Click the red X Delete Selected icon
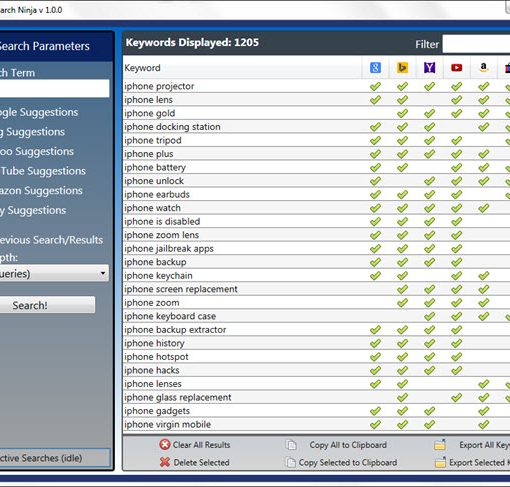The height and width of the screenshot is (487, 510). click(x=165, y=462)
